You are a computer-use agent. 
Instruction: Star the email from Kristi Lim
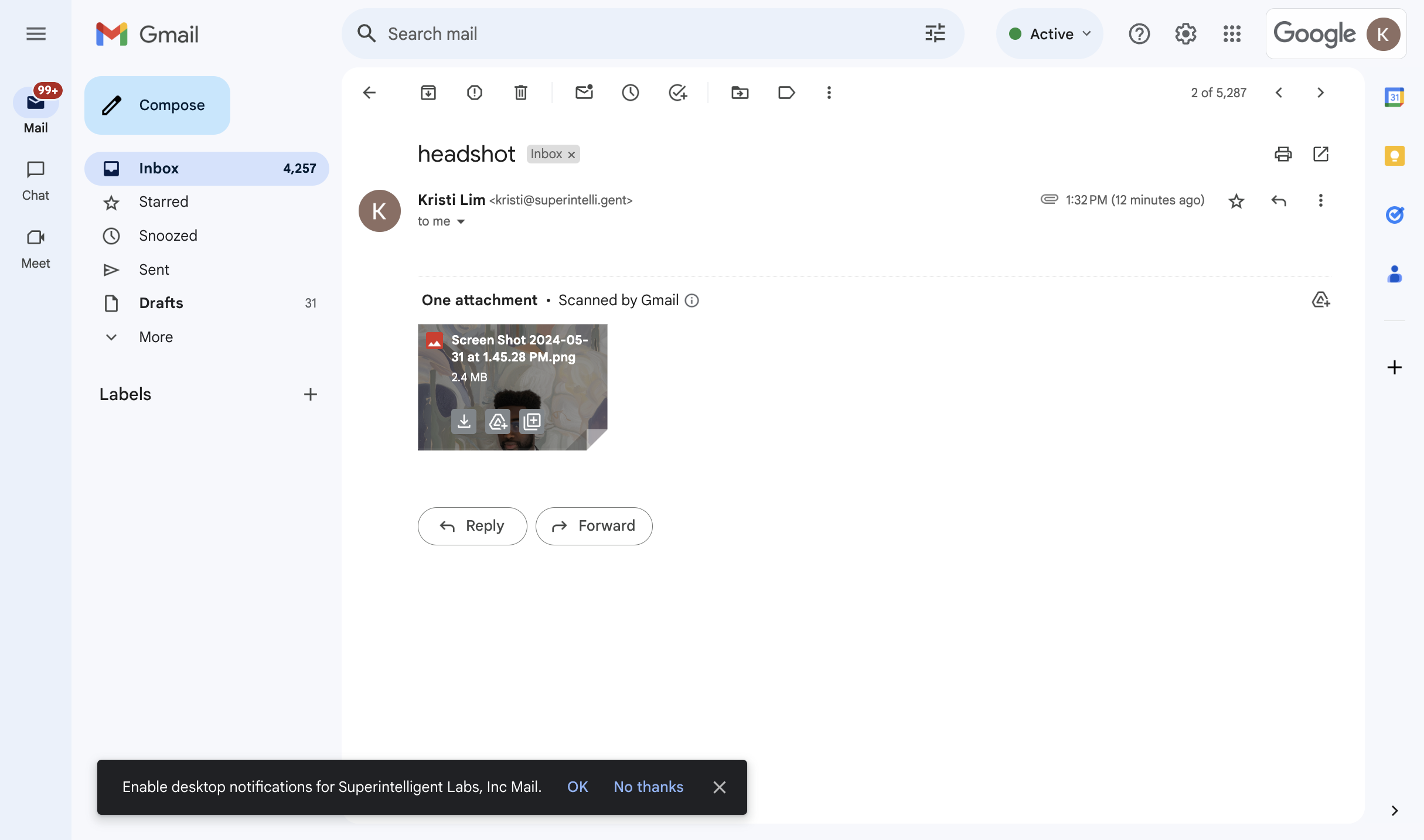1236,201
